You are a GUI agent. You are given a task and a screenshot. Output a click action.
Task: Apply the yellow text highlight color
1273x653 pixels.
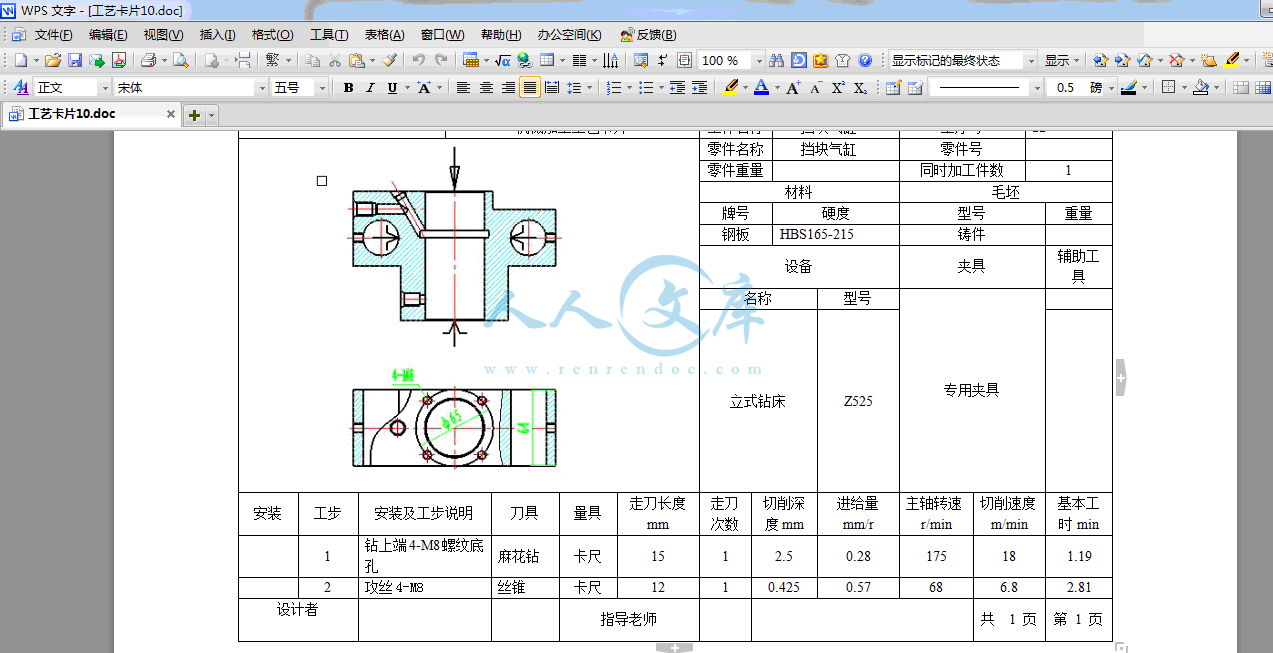(729, 87)
